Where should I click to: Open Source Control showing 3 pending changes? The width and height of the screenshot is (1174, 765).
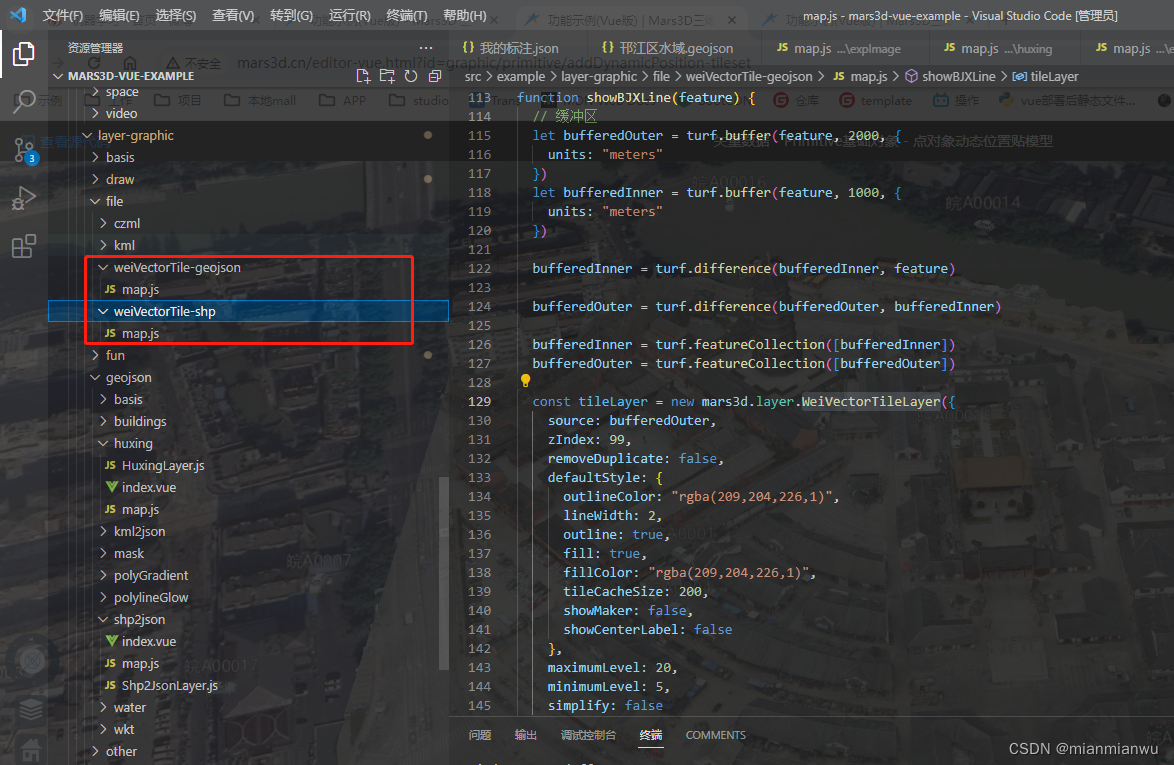pos(23,150)
